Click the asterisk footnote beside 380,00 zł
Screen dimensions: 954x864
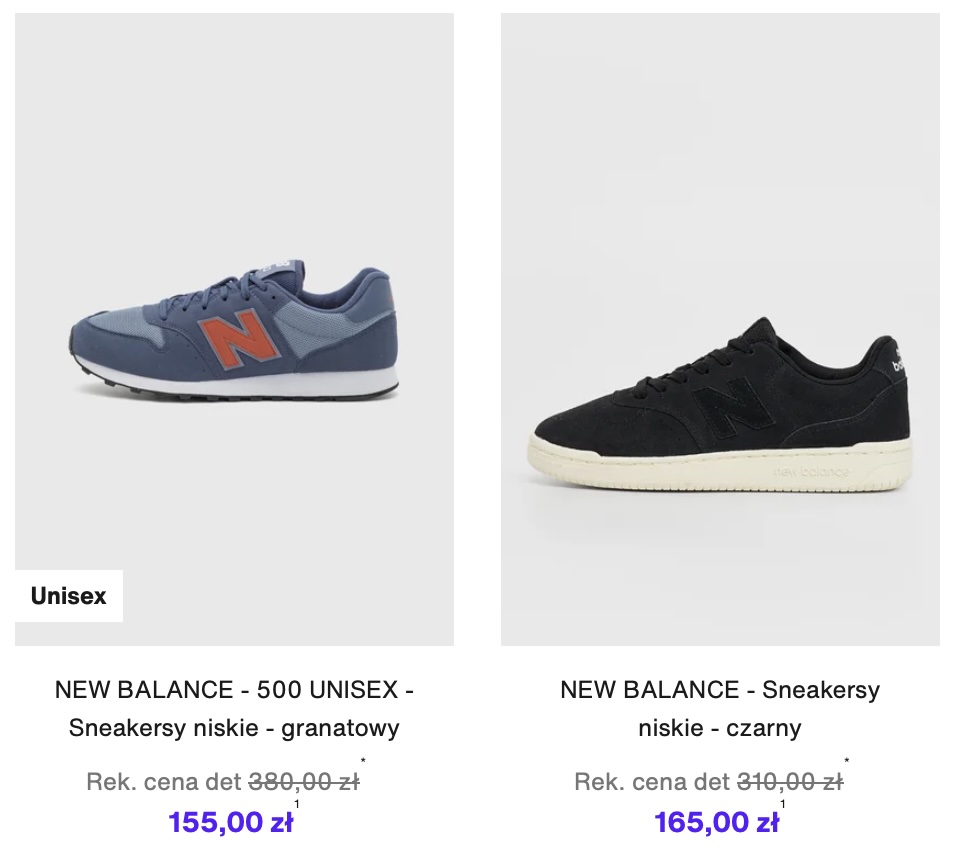[363, 763]
